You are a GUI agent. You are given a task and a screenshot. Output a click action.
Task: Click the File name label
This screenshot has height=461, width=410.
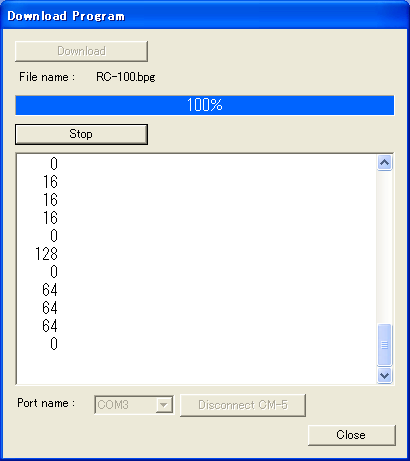[47, 77]
